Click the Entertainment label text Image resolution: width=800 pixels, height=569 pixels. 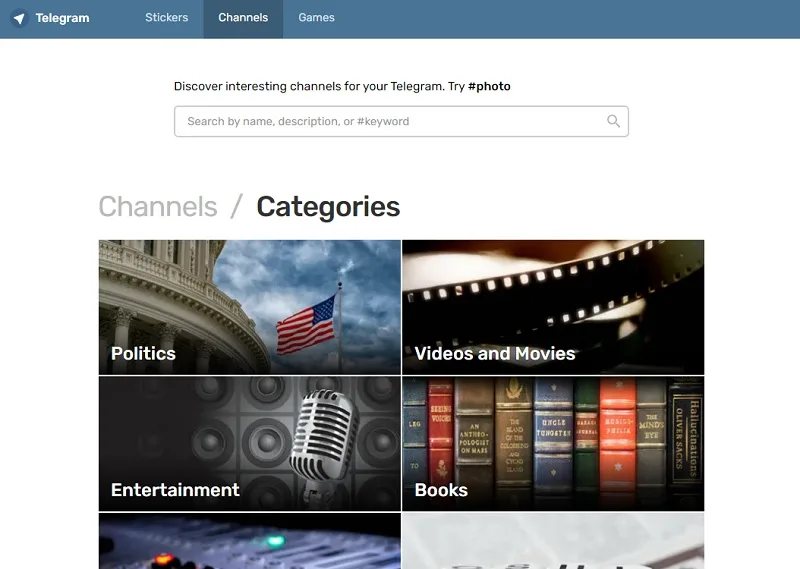coord(175,489)
